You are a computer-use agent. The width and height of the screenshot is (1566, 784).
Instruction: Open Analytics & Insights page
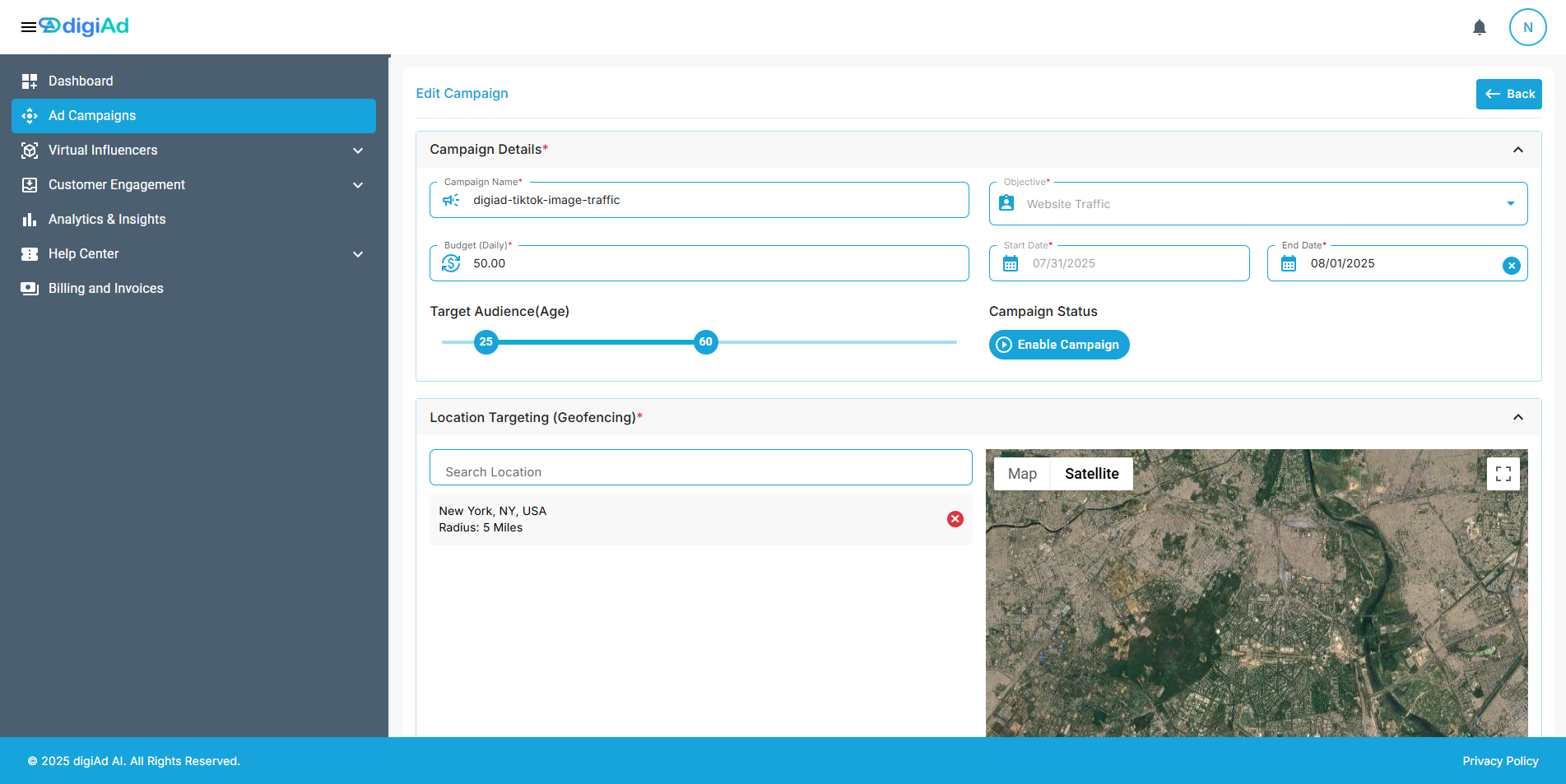(194, 220)
